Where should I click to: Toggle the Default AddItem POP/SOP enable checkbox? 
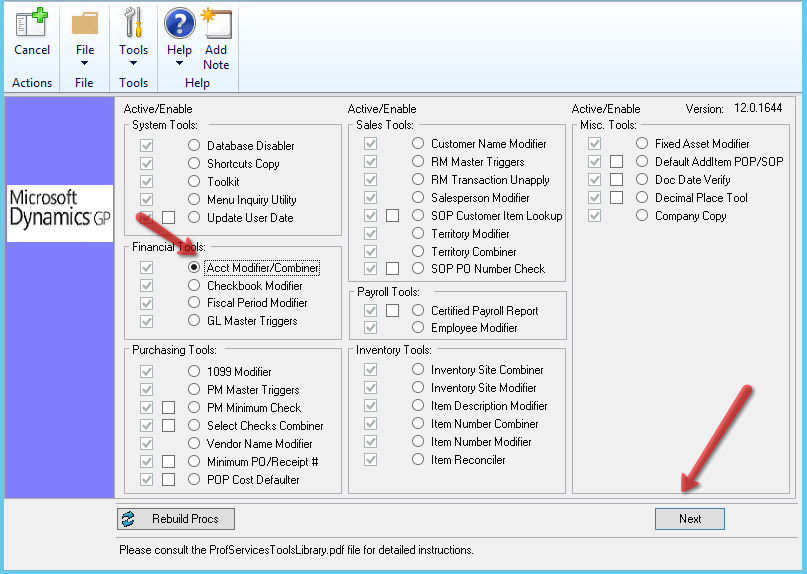click(616, 162)
